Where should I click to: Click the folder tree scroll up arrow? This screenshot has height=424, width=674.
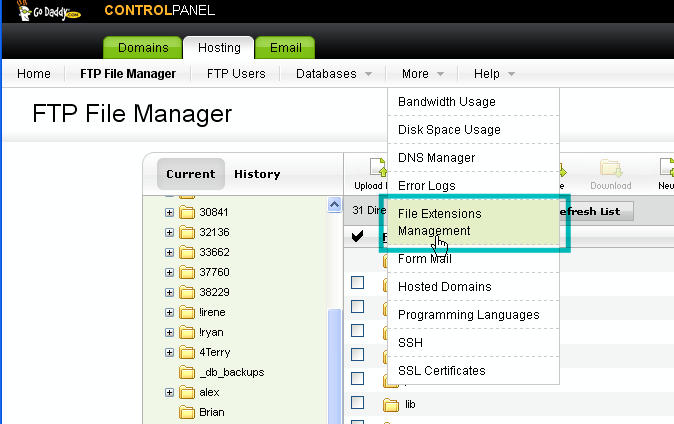[335, 205]
